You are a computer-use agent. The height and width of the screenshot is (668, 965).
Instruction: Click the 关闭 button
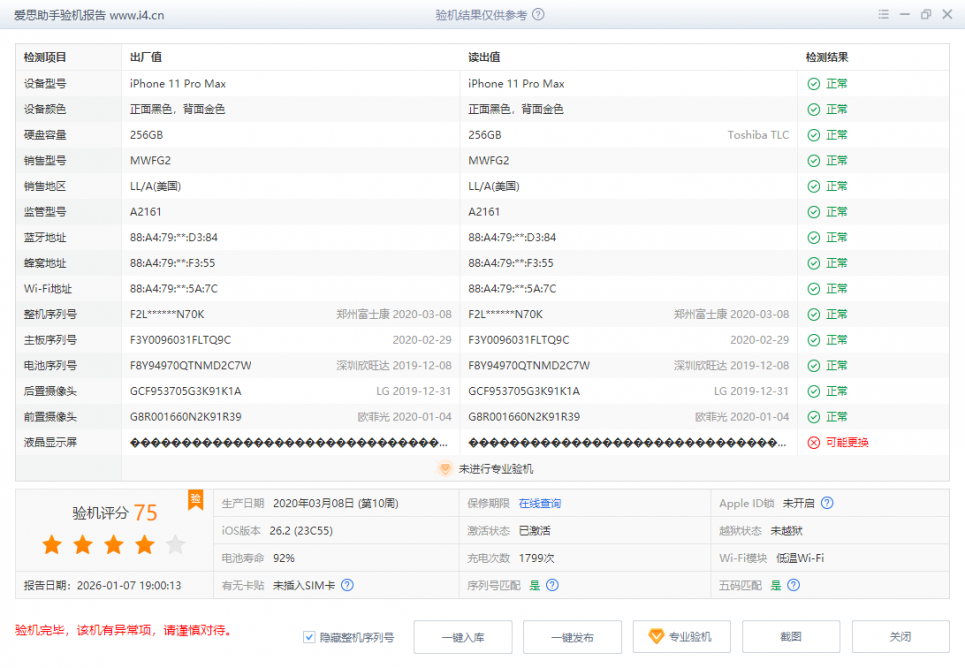pyautogui.click(x=900, y=637)
